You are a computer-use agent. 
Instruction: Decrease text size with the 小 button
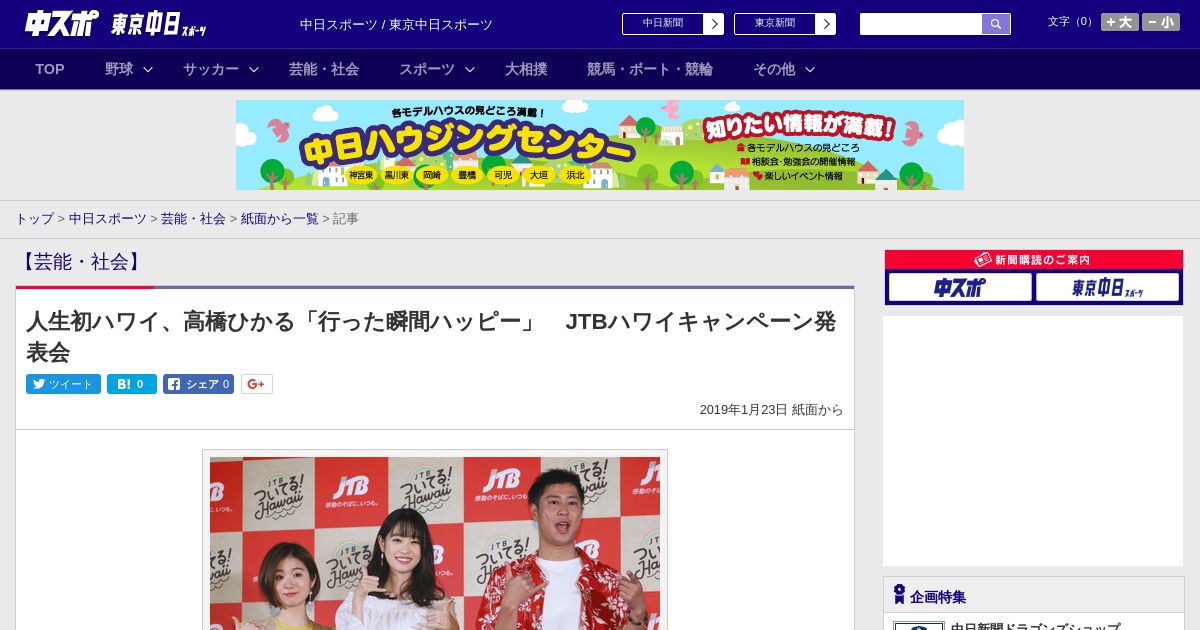click(1161, 22)
